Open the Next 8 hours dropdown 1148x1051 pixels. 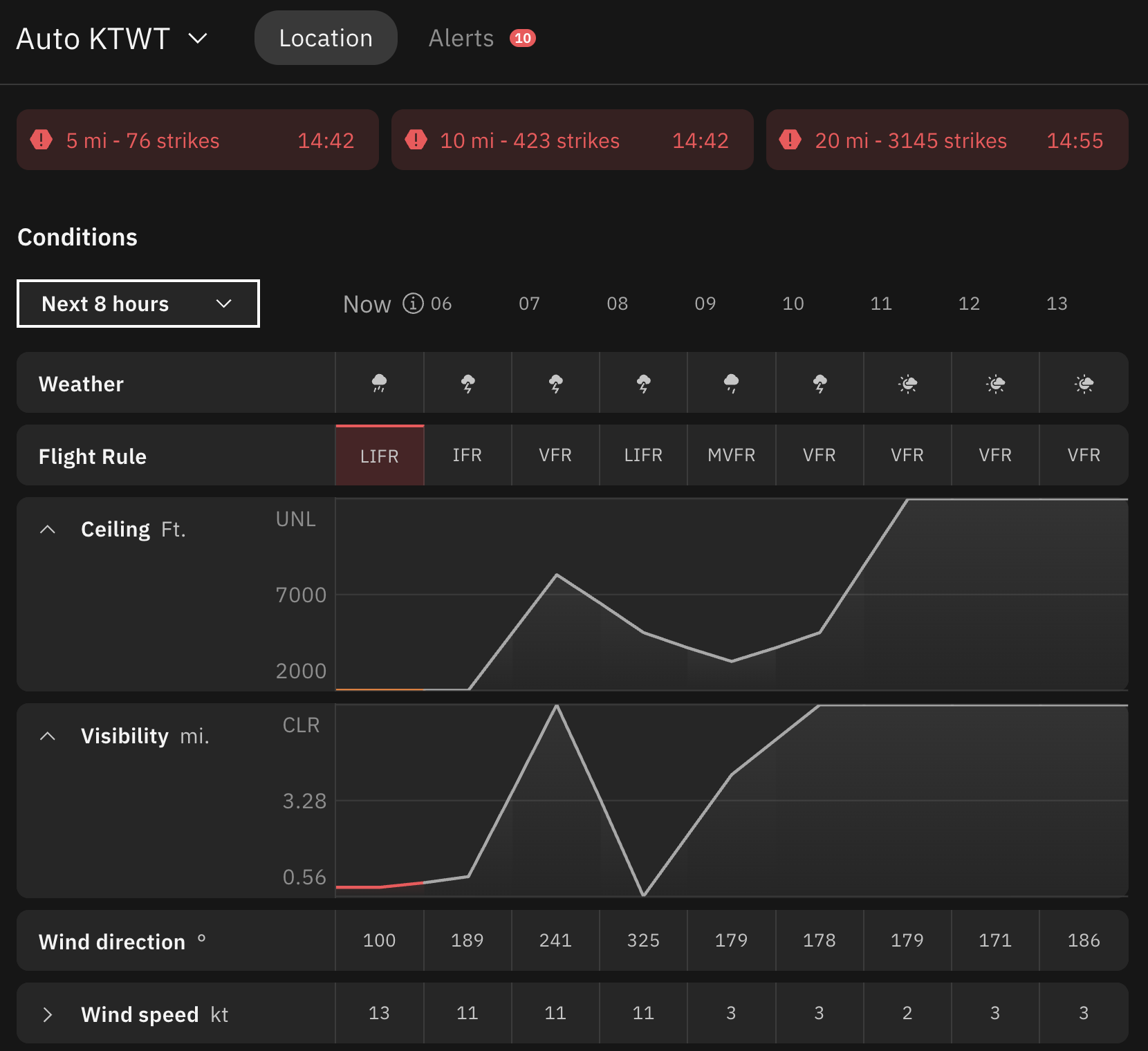[x=138, y=304]
